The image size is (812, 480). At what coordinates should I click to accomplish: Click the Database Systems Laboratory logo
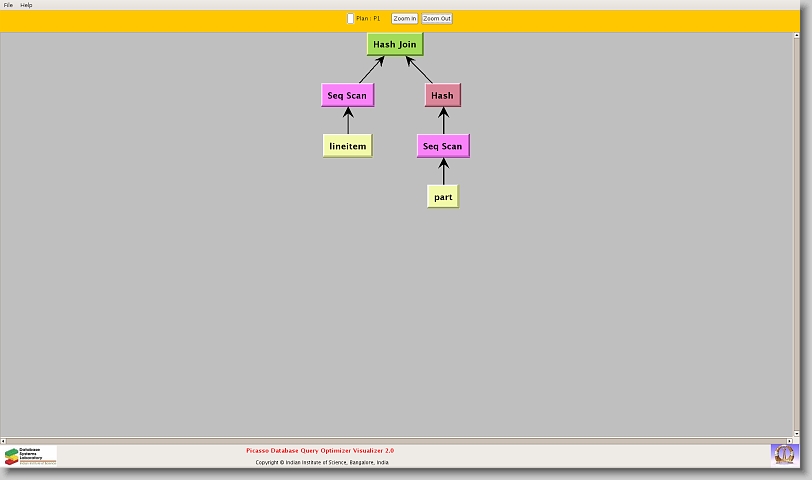[x=30, y=456]
